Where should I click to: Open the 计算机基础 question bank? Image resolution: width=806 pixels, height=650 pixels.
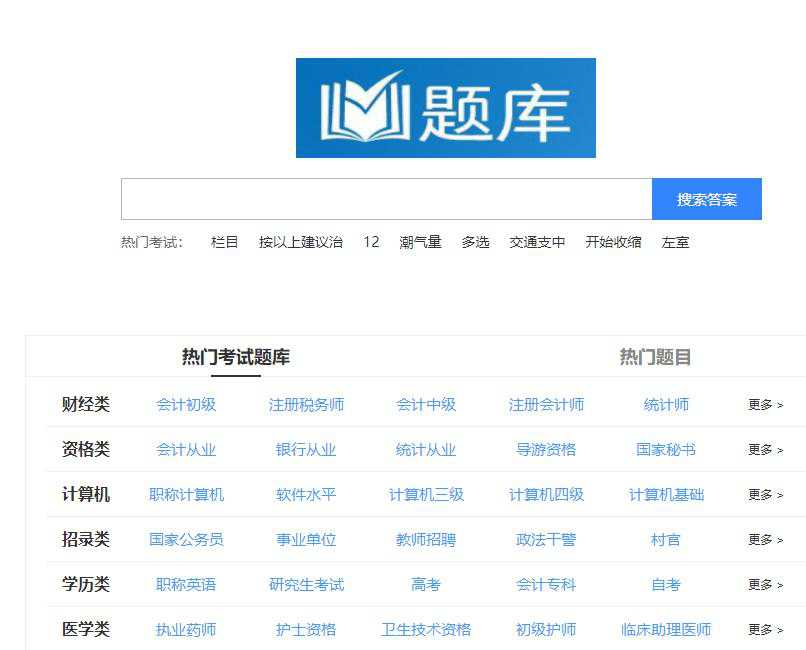[x=666, y=495]
